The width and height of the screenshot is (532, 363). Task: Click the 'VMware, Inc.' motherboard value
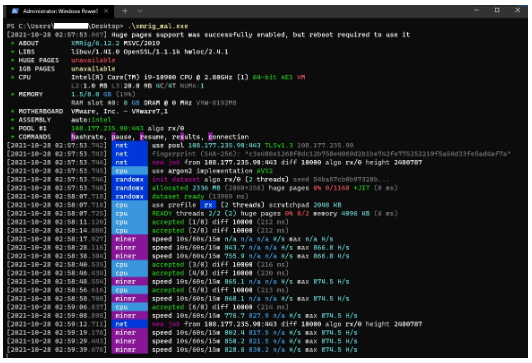pos(119,111)
